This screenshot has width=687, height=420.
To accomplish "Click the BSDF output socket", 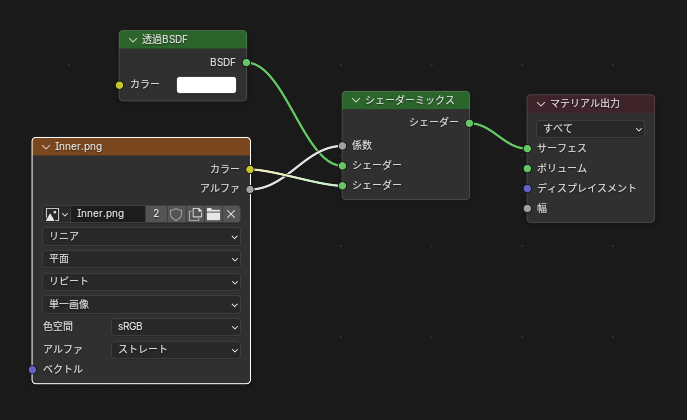I will [x=246, y=63].
